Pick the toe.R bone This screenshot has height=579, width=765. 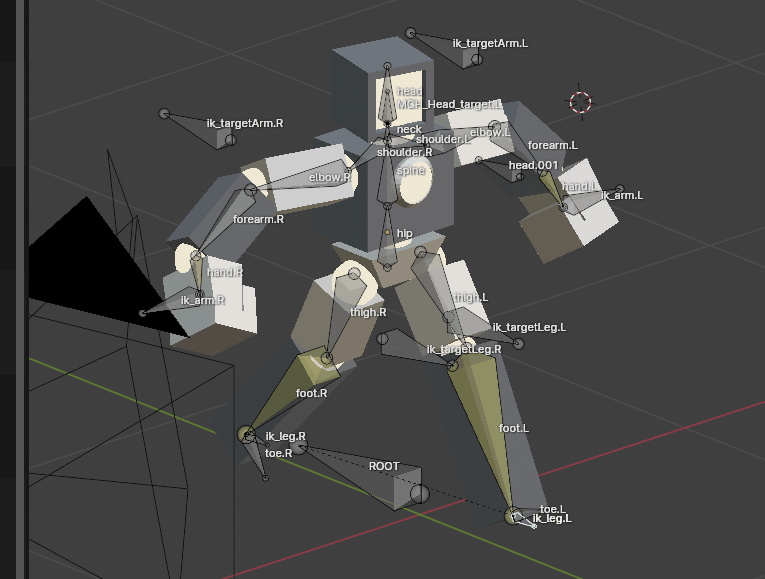pos(257,457)
